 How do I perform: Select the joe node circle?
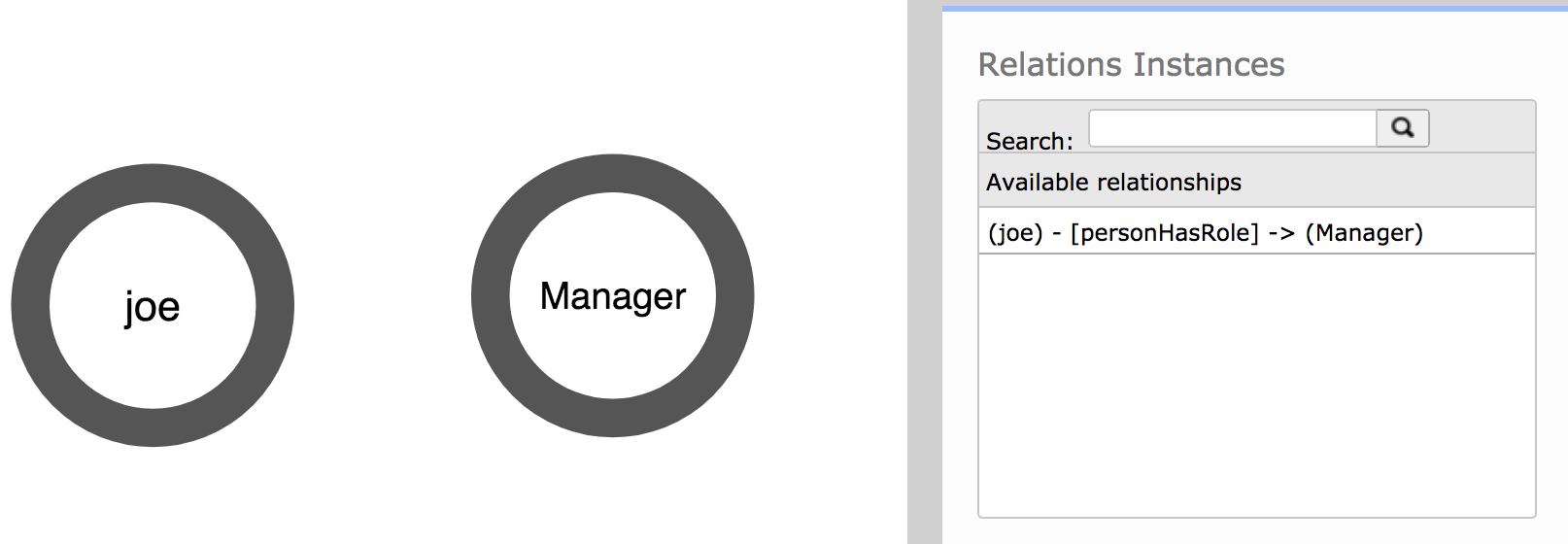pos(153,305)
